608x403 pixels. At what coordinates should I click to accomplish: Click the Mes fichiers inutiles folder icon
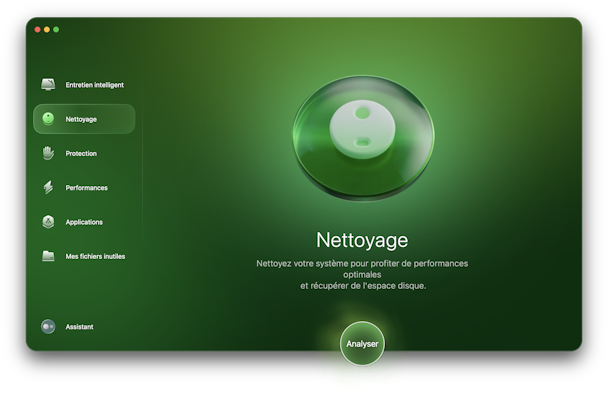click(x=48, y=256)
